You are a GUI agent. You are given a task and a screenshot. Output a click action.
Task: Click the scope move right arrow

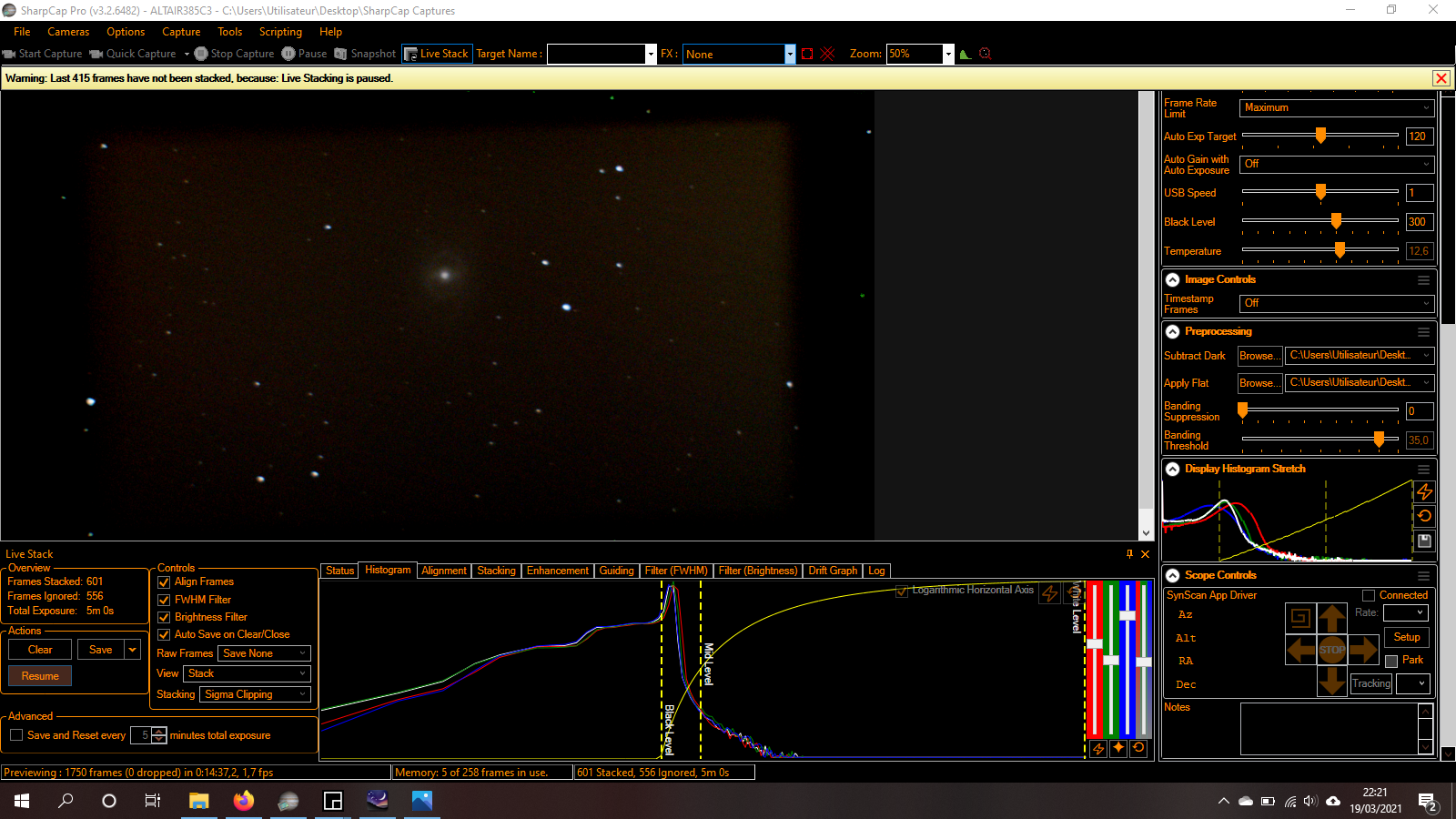[x=1363, y=650]
